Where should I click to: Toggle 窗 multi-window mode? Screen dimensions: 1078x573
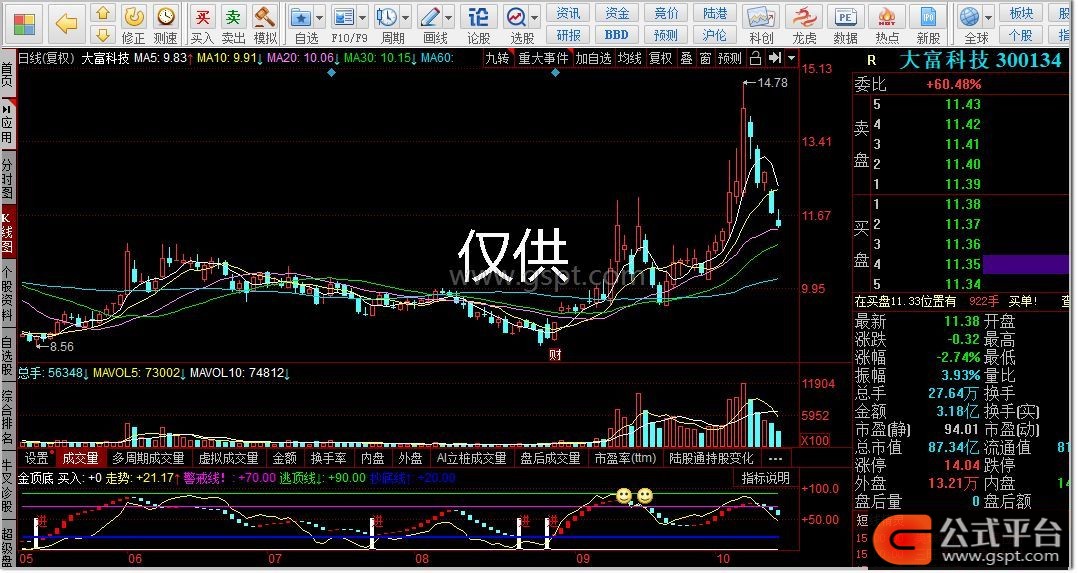[x=705, y=58]
